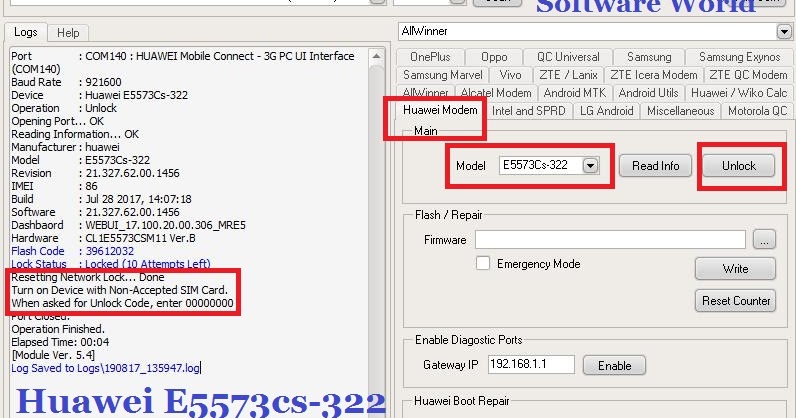Click the Flash Code 39612032 line
Image resolution: width=796 pixels, height=418 pixels.
tap(73, 251)
